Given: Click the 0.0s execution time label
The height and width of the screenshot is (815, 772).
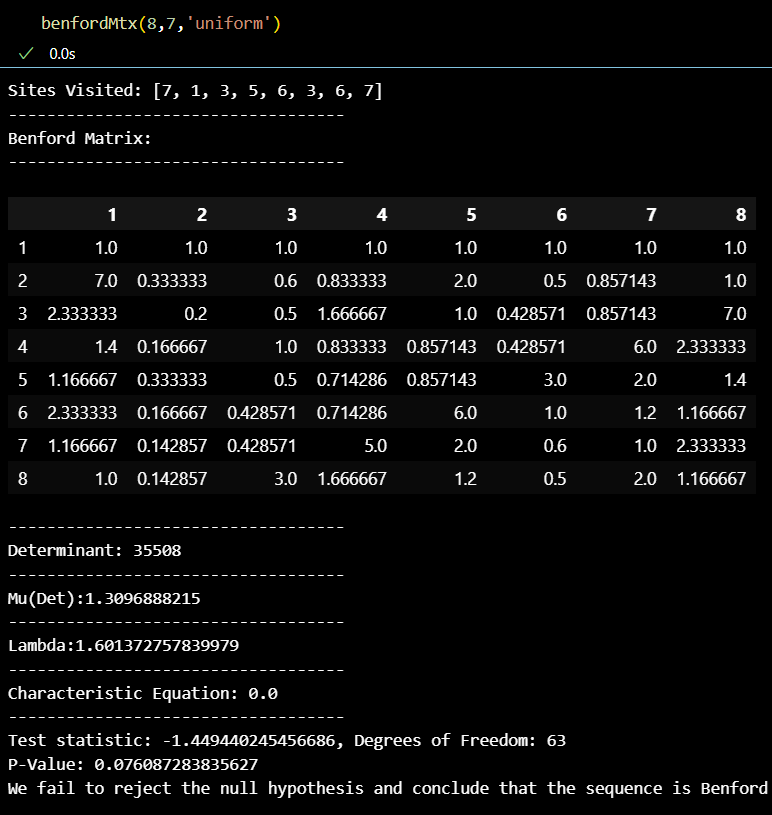Looking at the screenshot, I should (x=63, y=53).
